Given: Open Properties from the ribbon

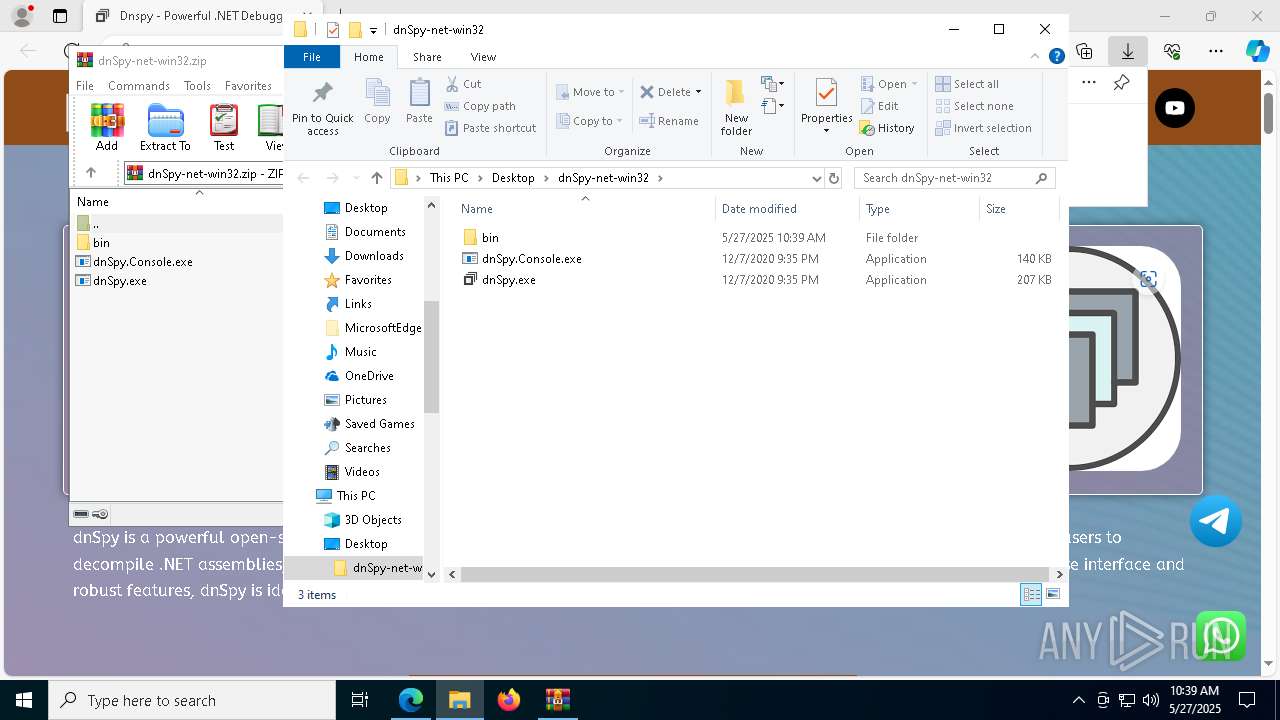Looking at the screenshot, I should pyautogui.click(x=826, y=105).
